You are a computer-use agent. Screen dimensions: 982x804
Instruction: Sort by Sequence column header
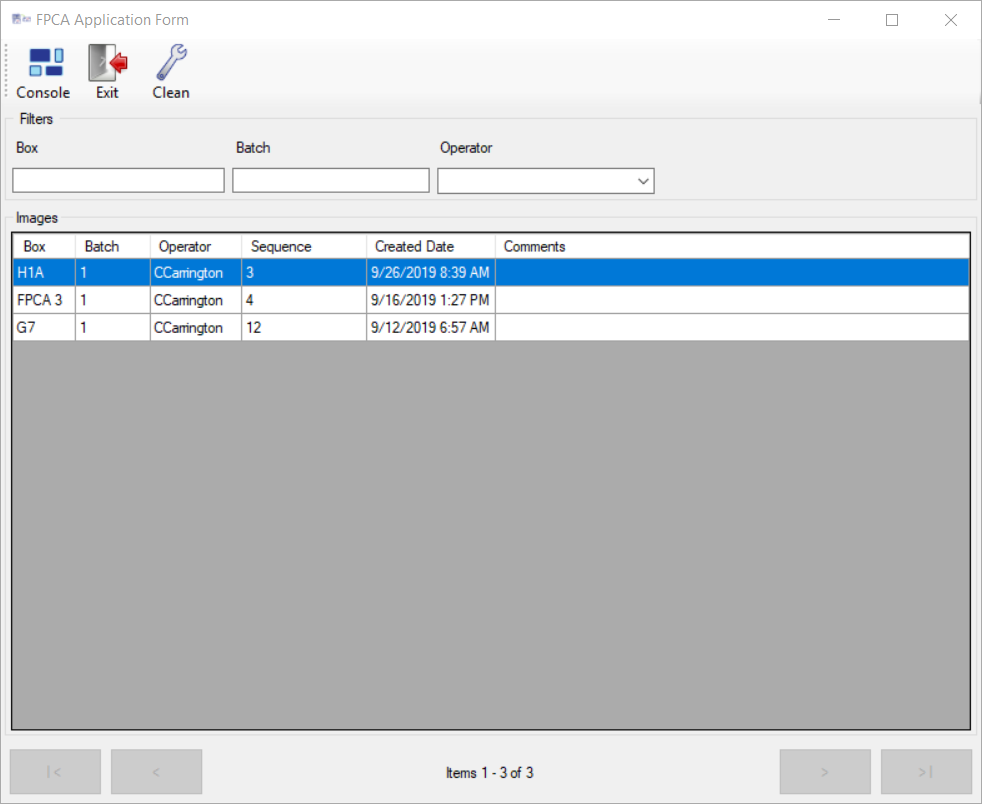tap(304, 246)
